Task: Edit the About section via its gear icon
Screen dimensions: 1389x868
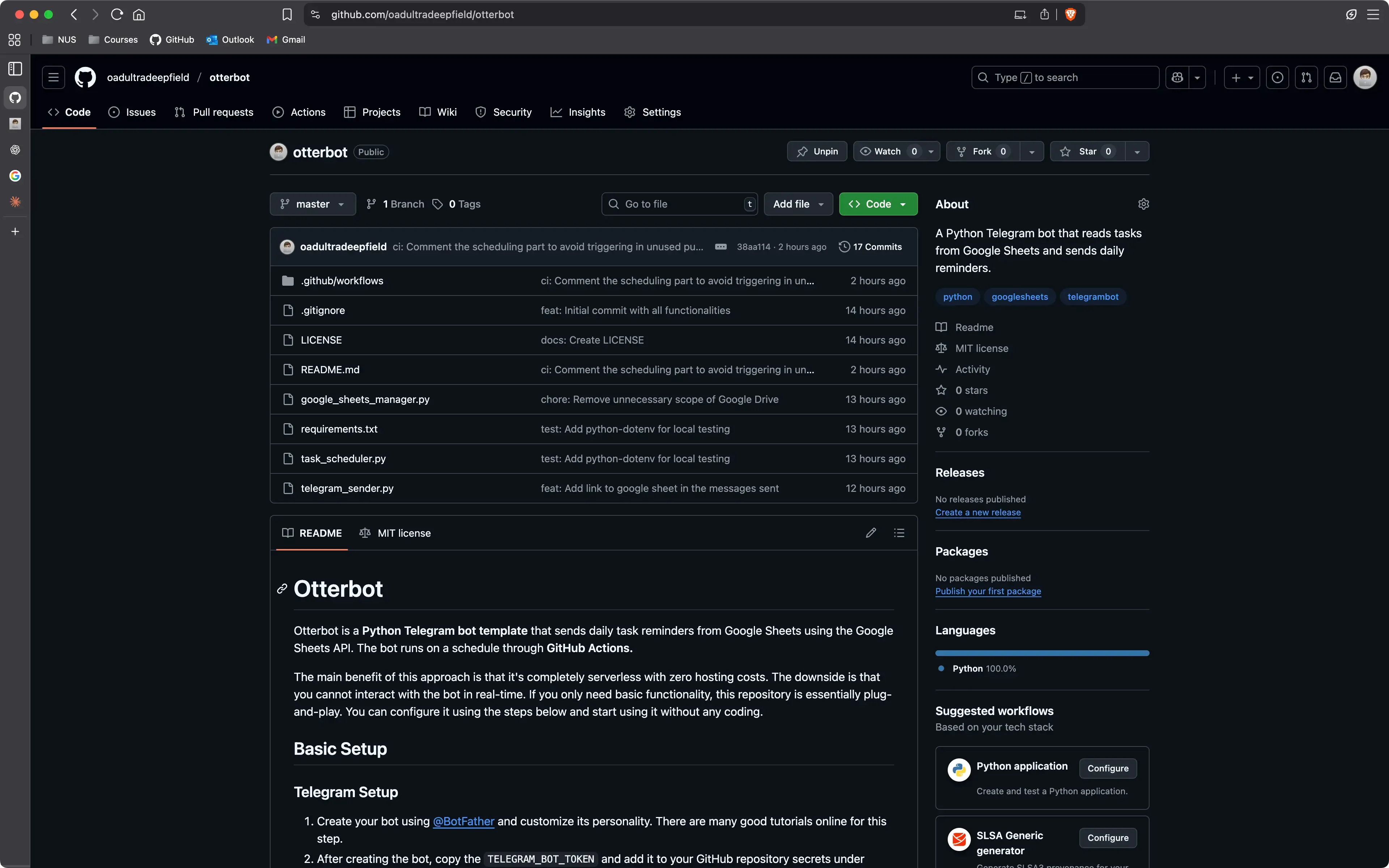Action: coord(1143,204)
